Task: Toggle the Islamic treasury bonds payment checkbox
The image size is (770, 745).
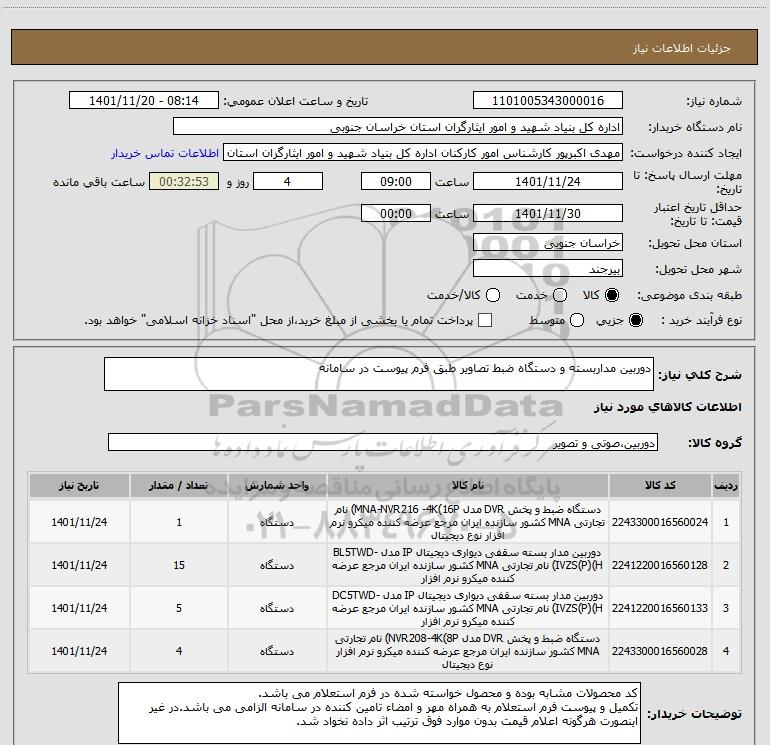Action: pos(485,321)
